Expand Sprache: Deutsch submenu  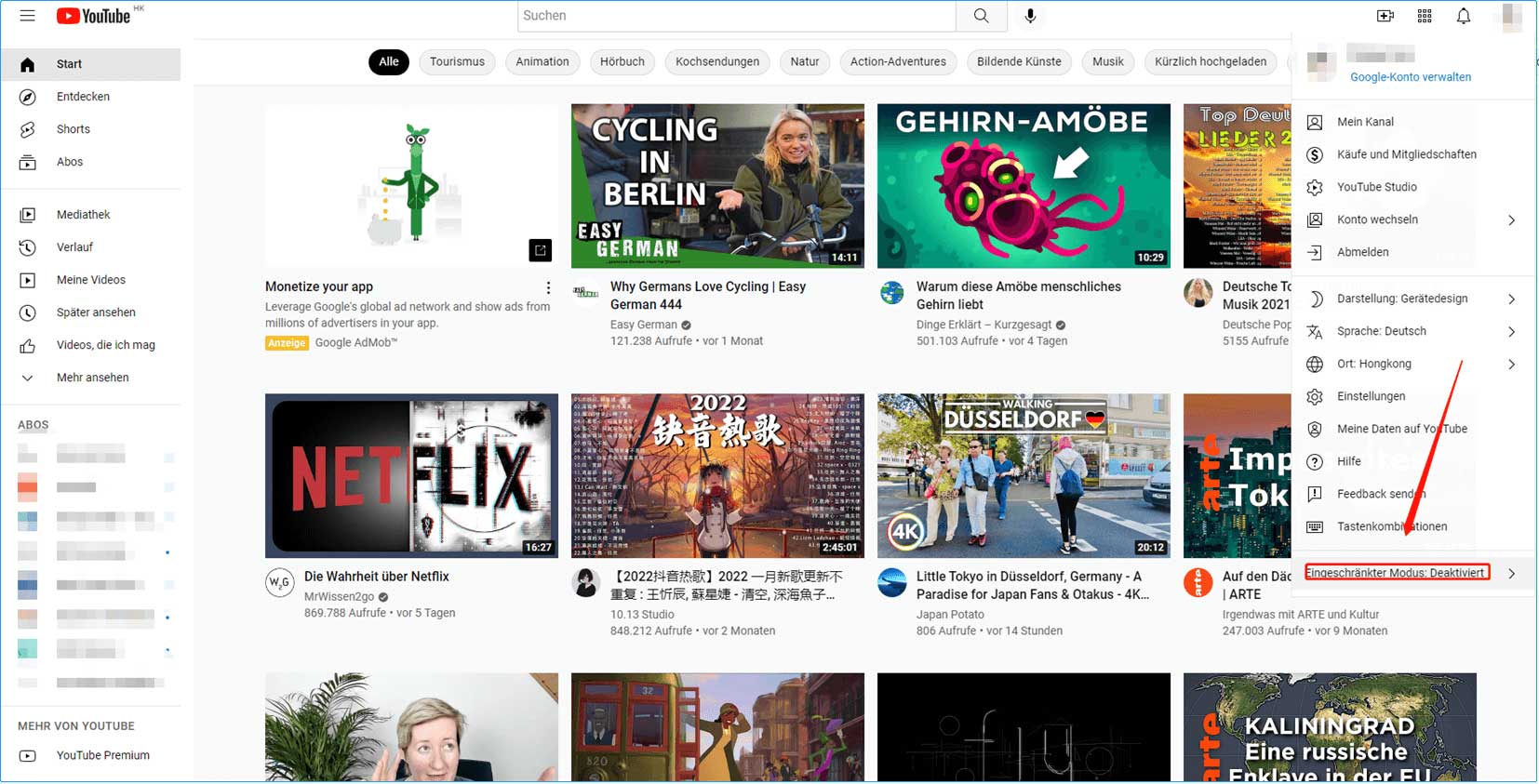point(1511,332)
